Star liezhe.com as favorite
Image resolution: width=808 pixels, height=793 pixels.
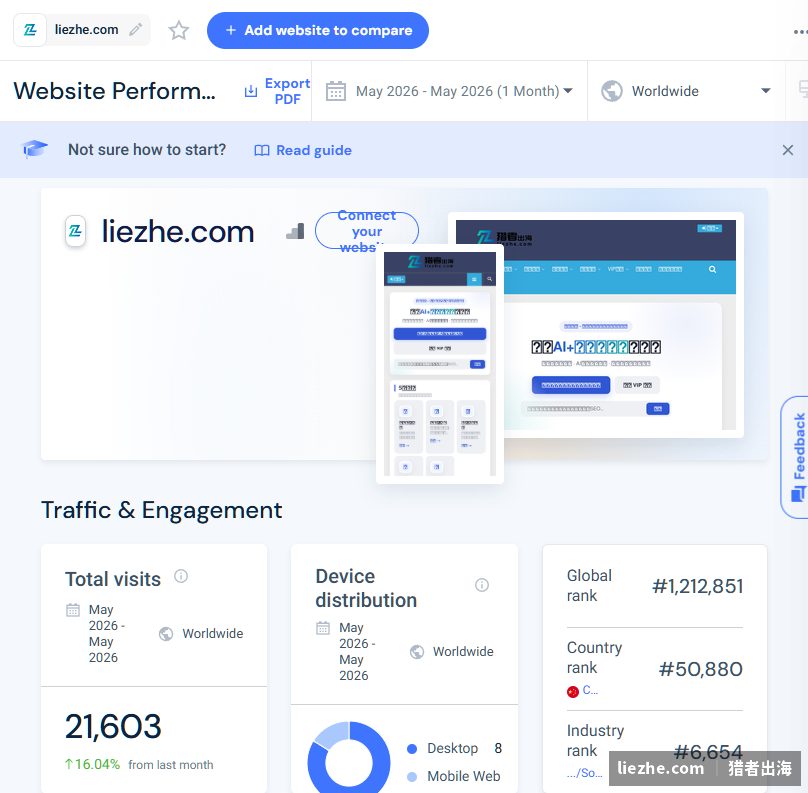tap(178, 30)
